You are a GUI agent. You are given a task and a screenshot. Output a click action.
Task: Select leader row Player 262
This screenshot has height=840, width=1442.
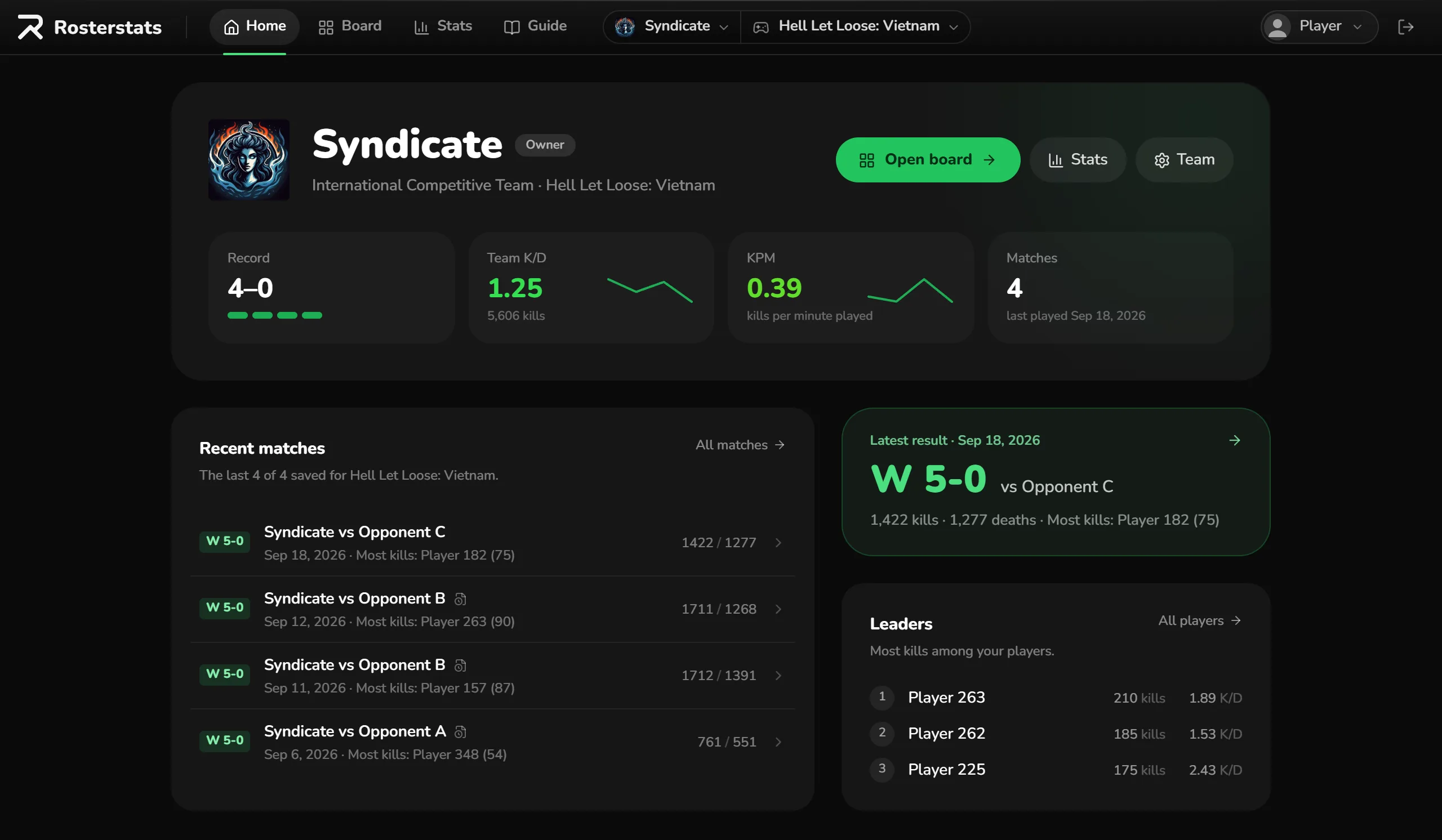coord(1056,733)
